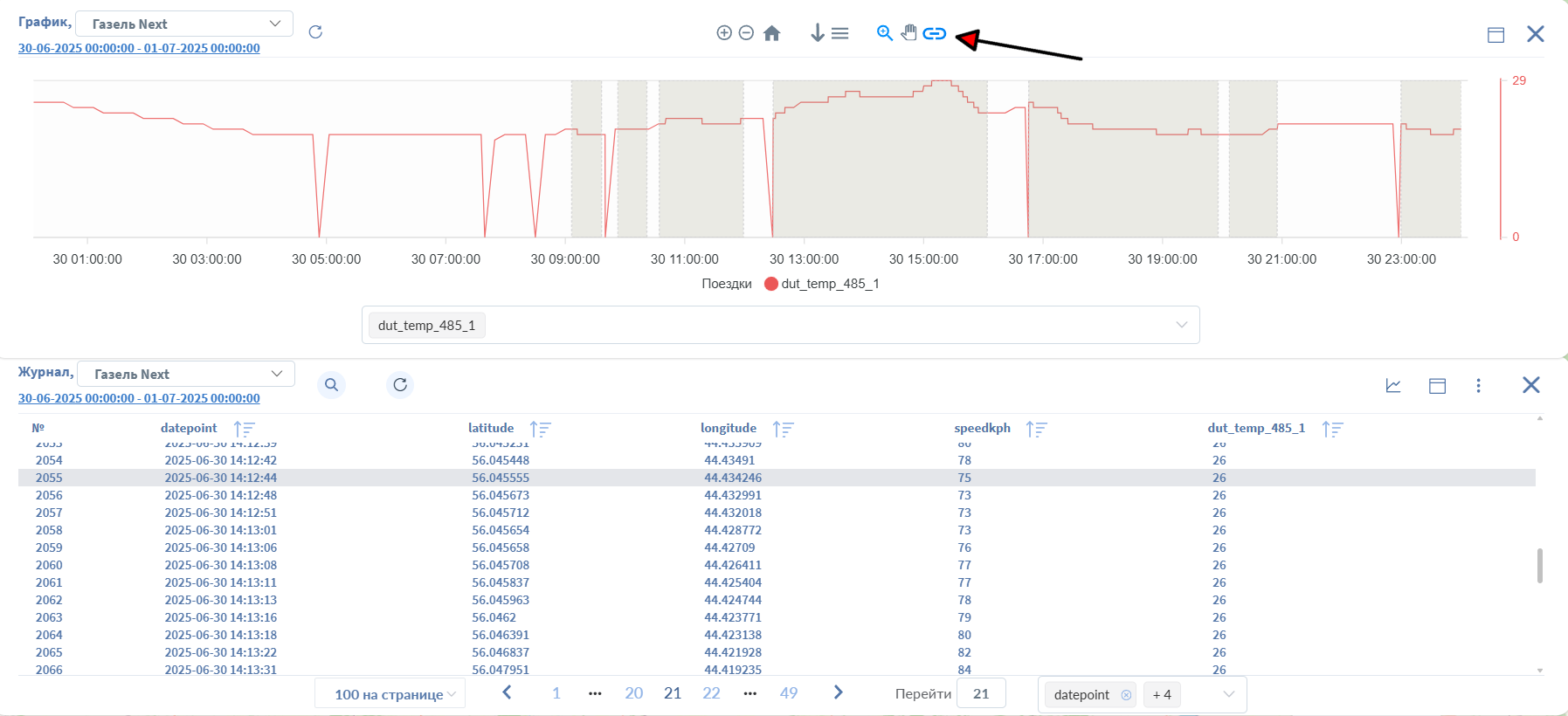Open journal three-dot options menu
The width and height of the screenshot is (1568, 716).
pos(1478,386)
